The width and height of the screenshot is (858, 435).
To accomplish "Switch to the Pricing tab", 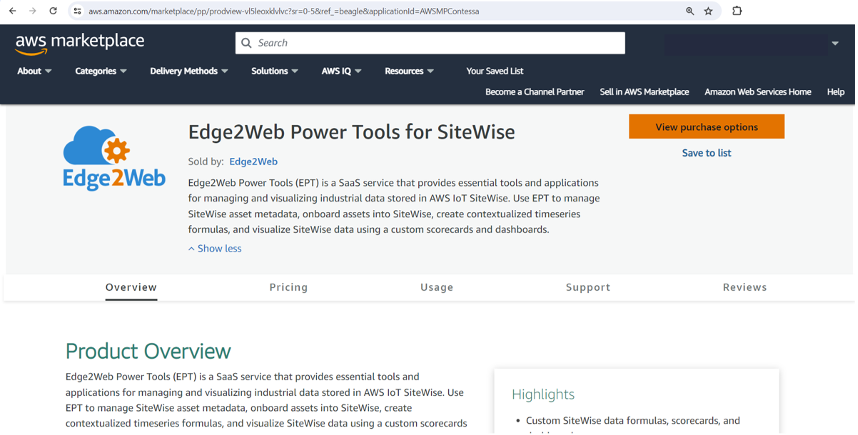I will 288,287.
